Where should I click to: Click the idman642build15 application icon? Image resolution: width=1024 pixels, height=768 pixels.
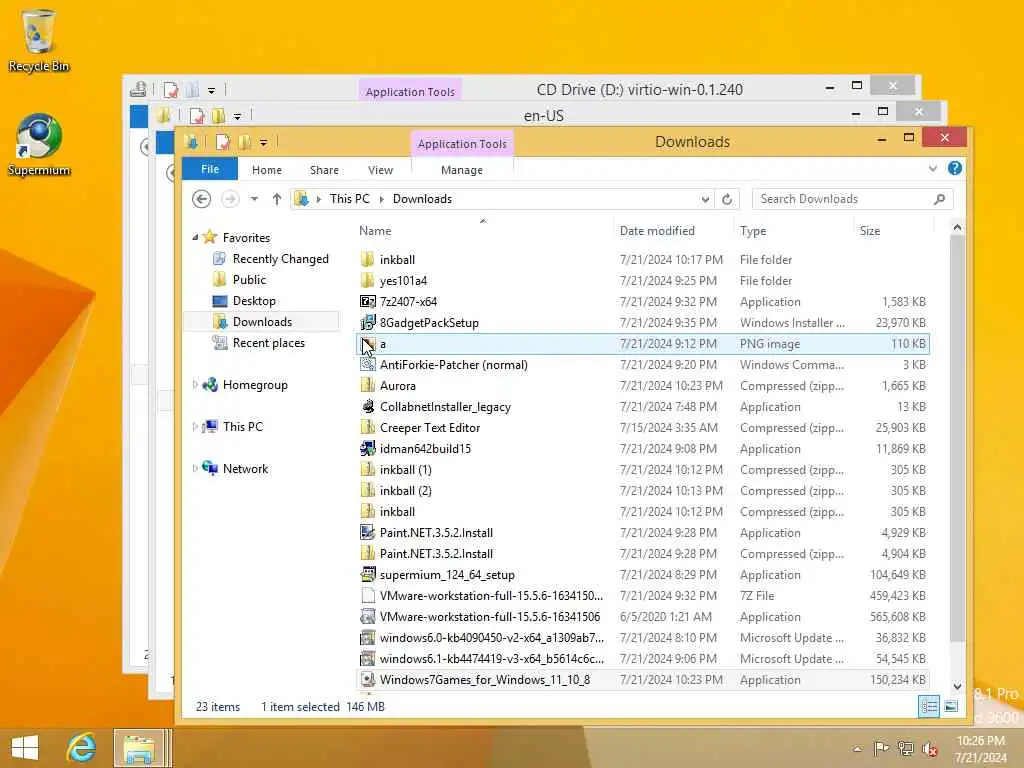pos(368,449)
